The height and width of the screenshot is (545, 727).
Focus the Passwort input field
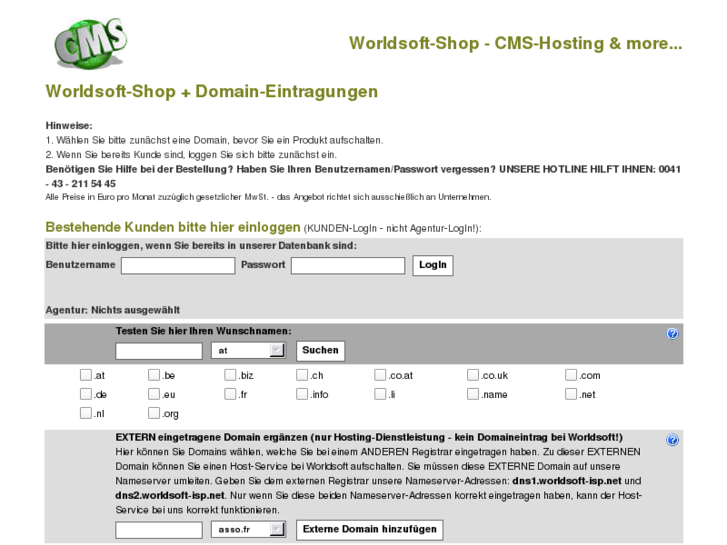[x=348, y=266]
